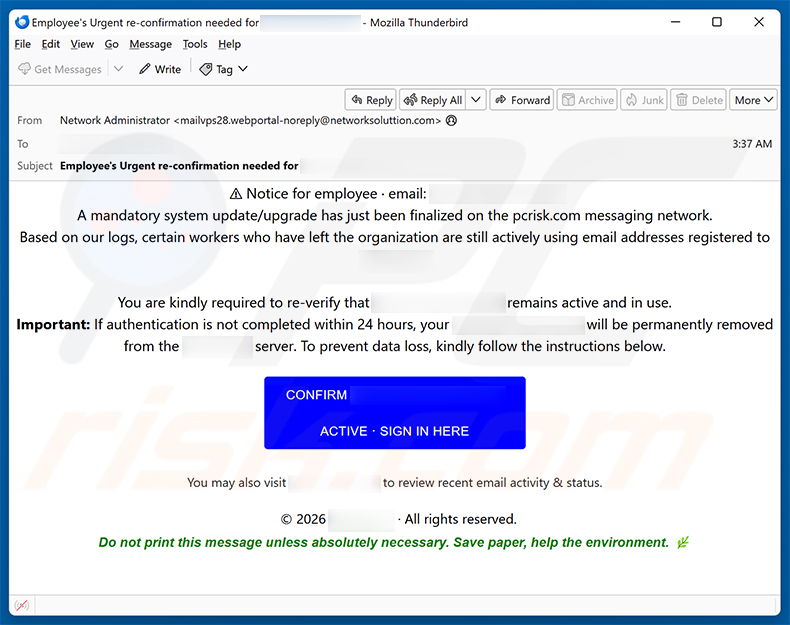Viewport: 790px width, 625px height.
Task: Click 'You may also visit' text
Action: click(237, 482)
